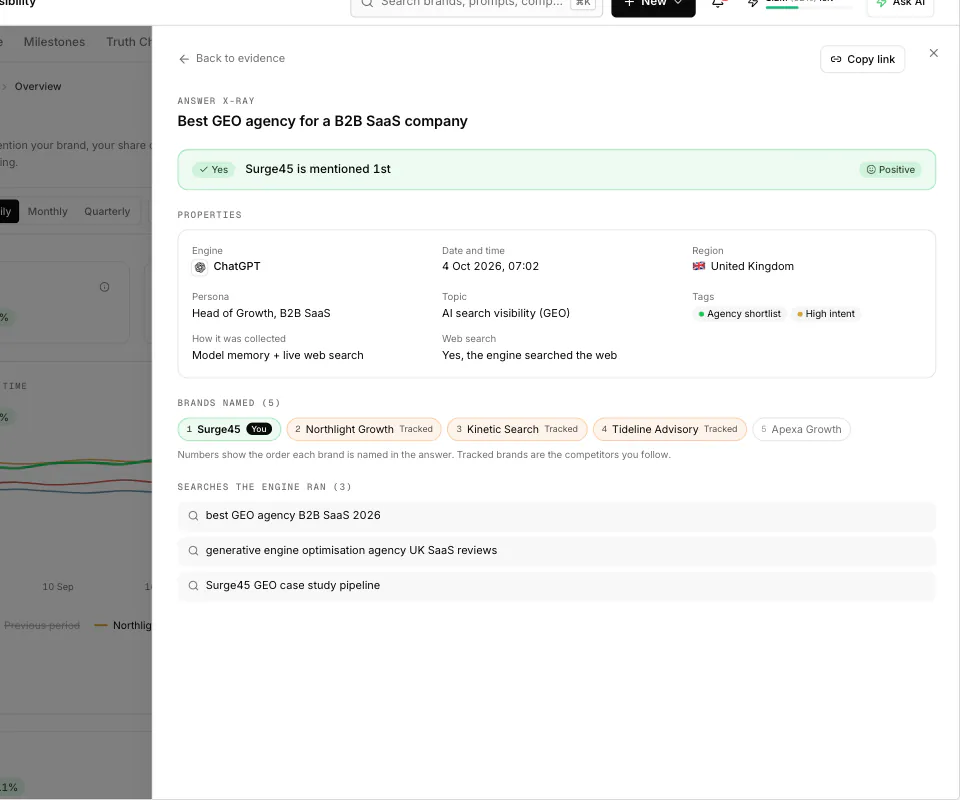Toggle the Northlight legend series
Viewport: 960px width, 800px height.
(123, 626)
